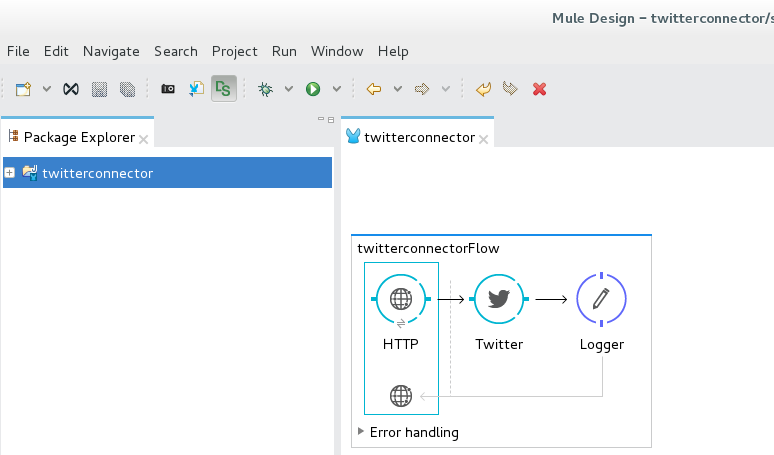Open the File menu

pos(18,51)
